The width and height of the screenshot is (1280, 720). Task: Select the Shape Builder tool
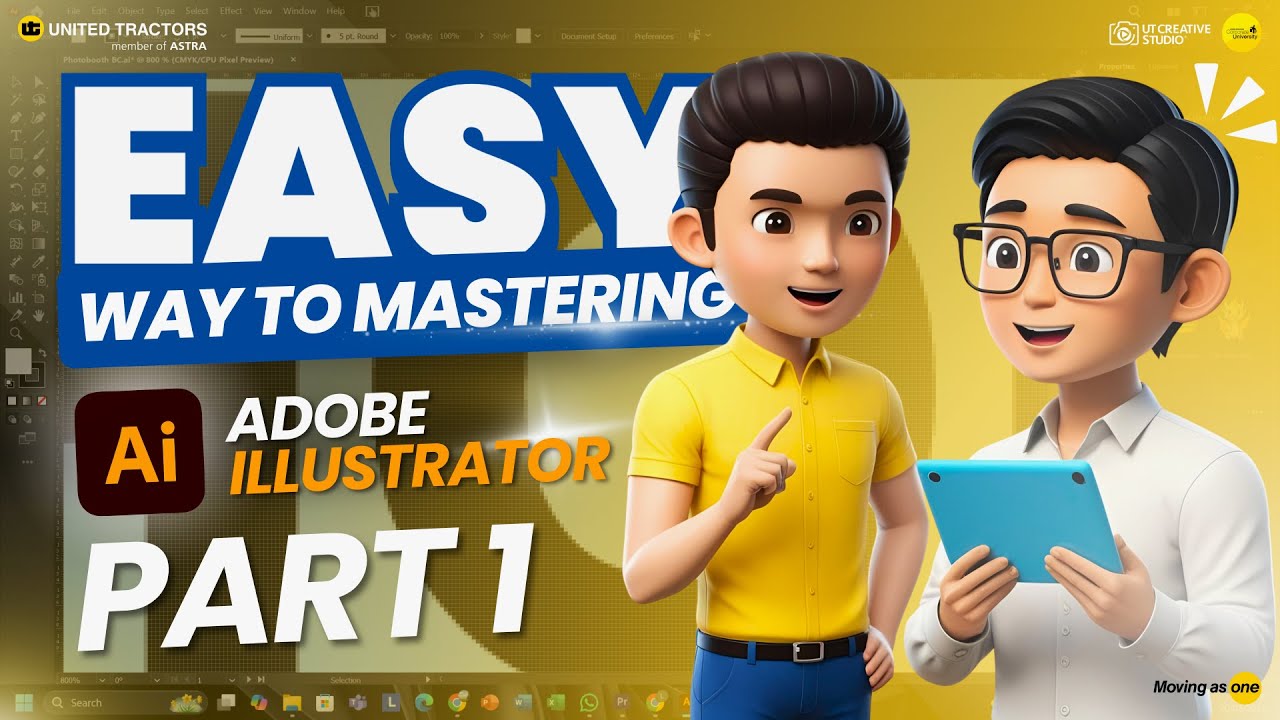point(16,226)
